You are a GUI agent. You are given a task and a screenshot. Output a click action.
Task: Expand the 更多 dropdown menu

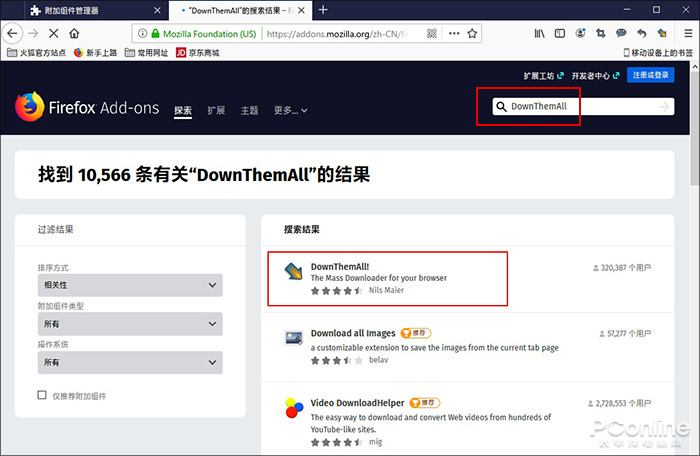coord(291,110)
